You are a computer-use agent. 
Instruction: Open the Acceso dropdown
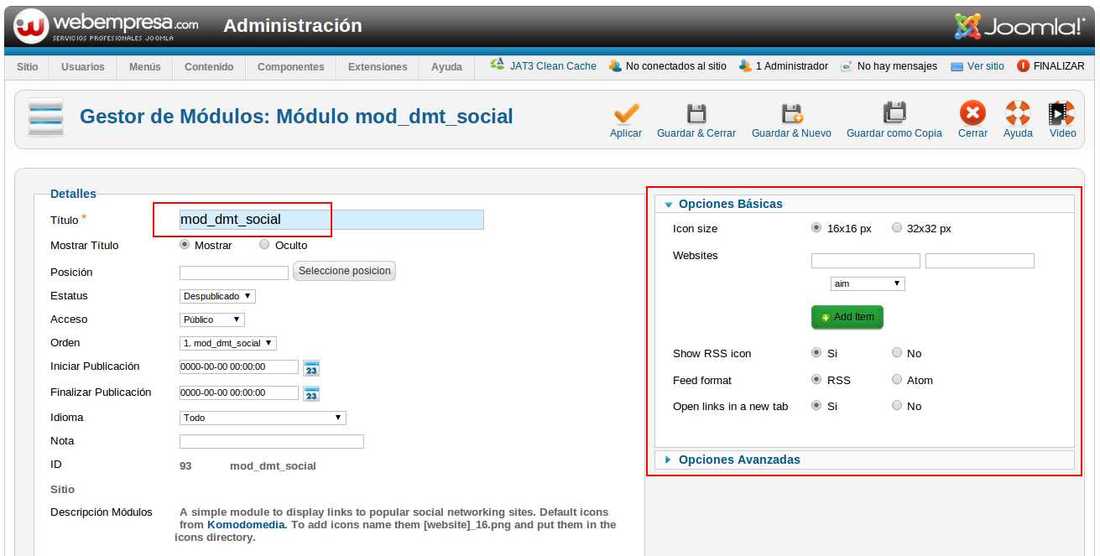212,320
